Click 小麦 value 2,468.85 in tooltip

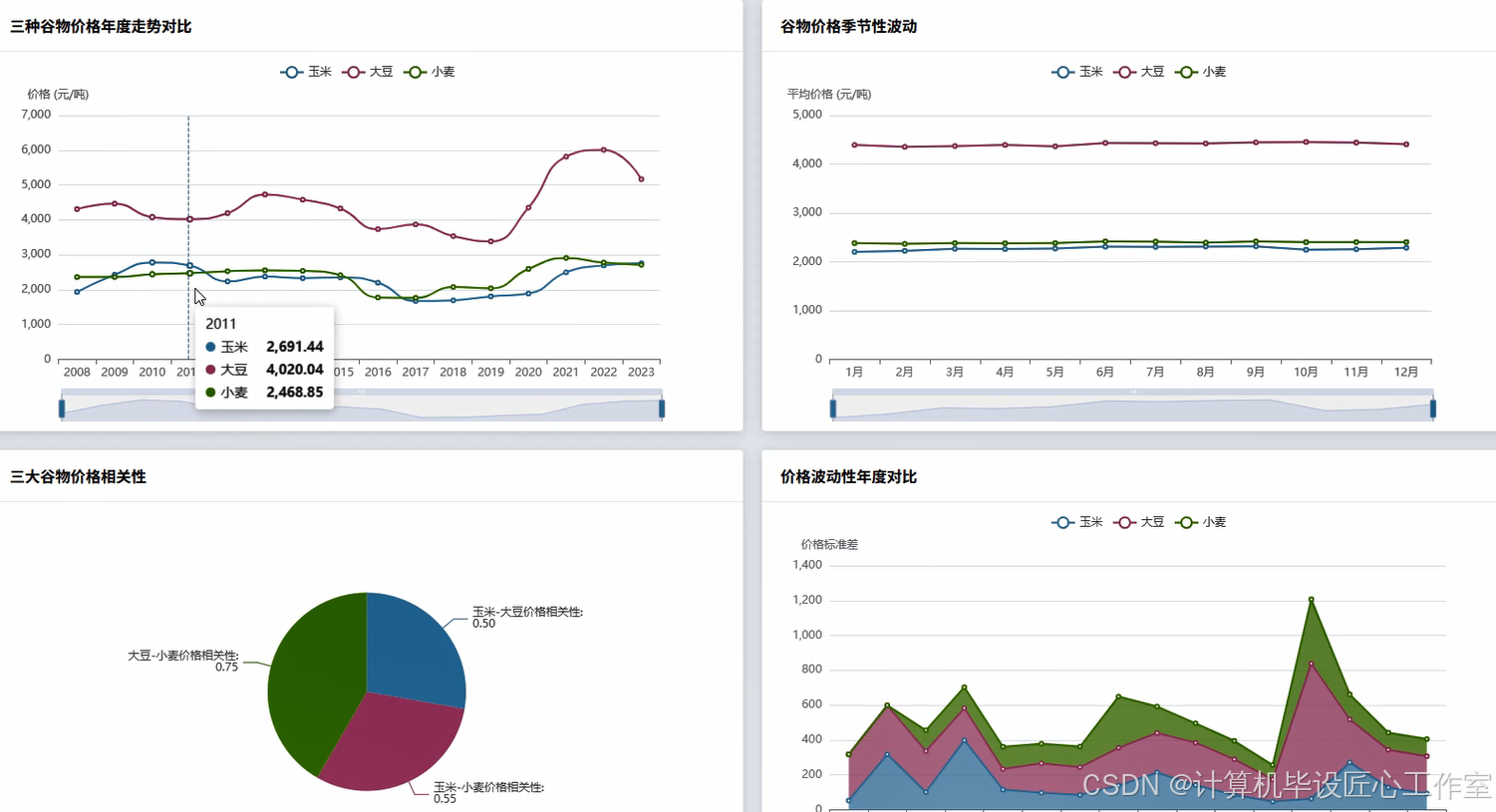click(x=295, y=393)
